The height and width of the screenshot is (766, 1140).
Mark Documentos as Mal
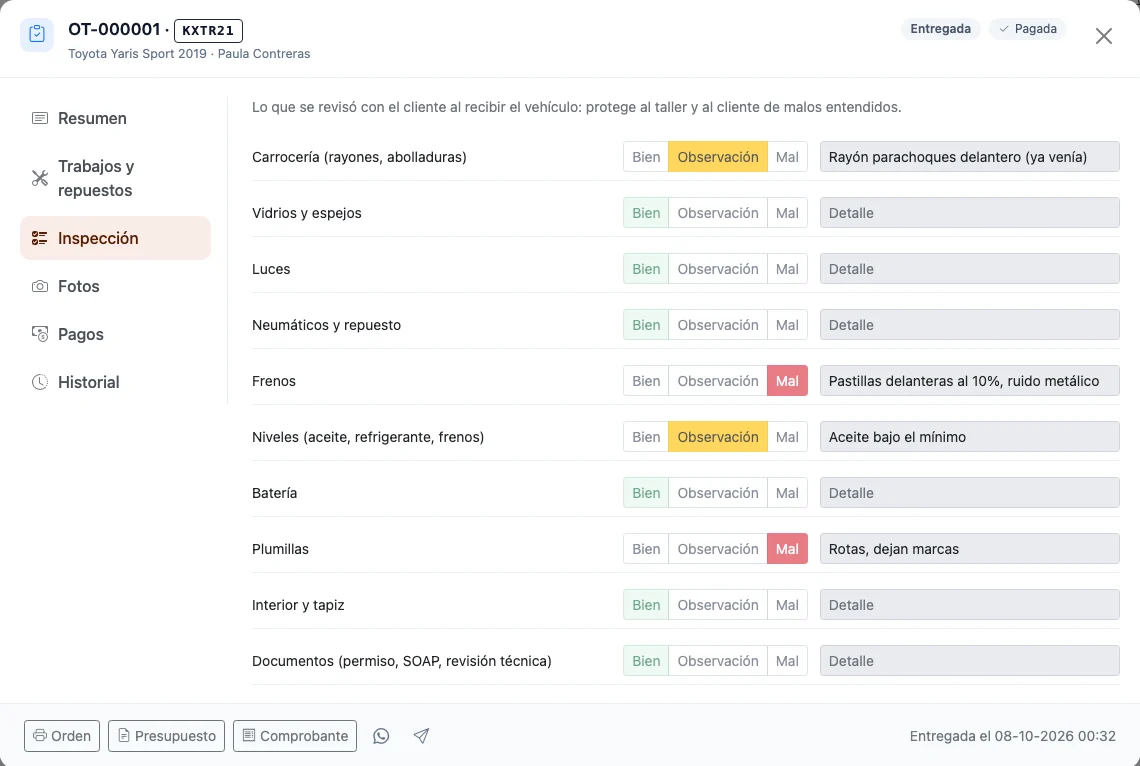pyautogui.click(x=787, y=661)
